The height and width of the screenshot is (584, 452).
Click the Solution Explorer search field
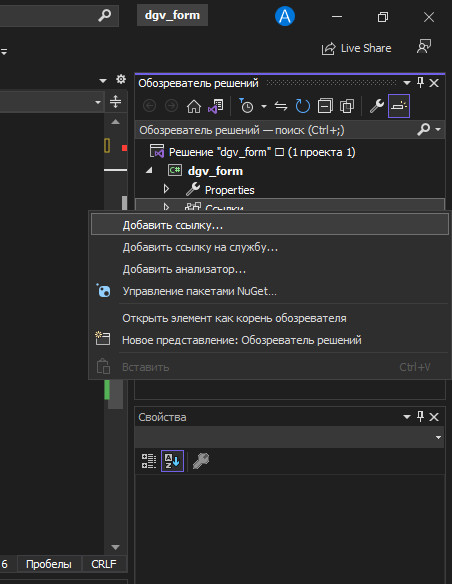pos(276,130)
